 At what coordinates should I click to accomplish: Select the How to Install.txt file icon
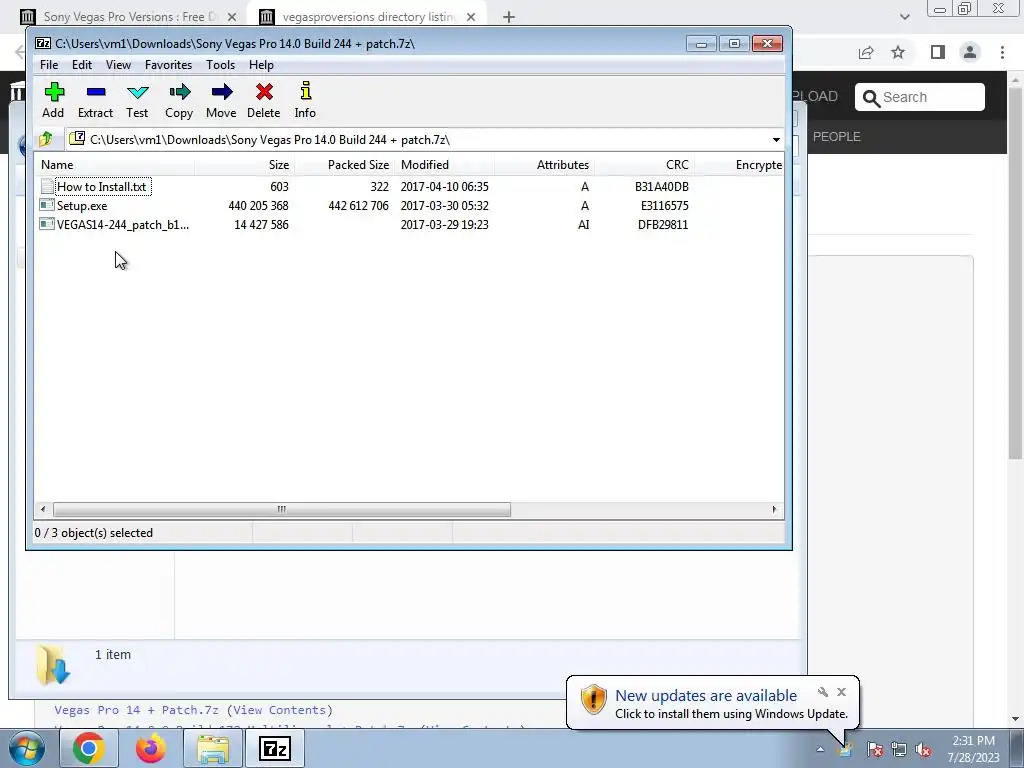click(47, 186)
